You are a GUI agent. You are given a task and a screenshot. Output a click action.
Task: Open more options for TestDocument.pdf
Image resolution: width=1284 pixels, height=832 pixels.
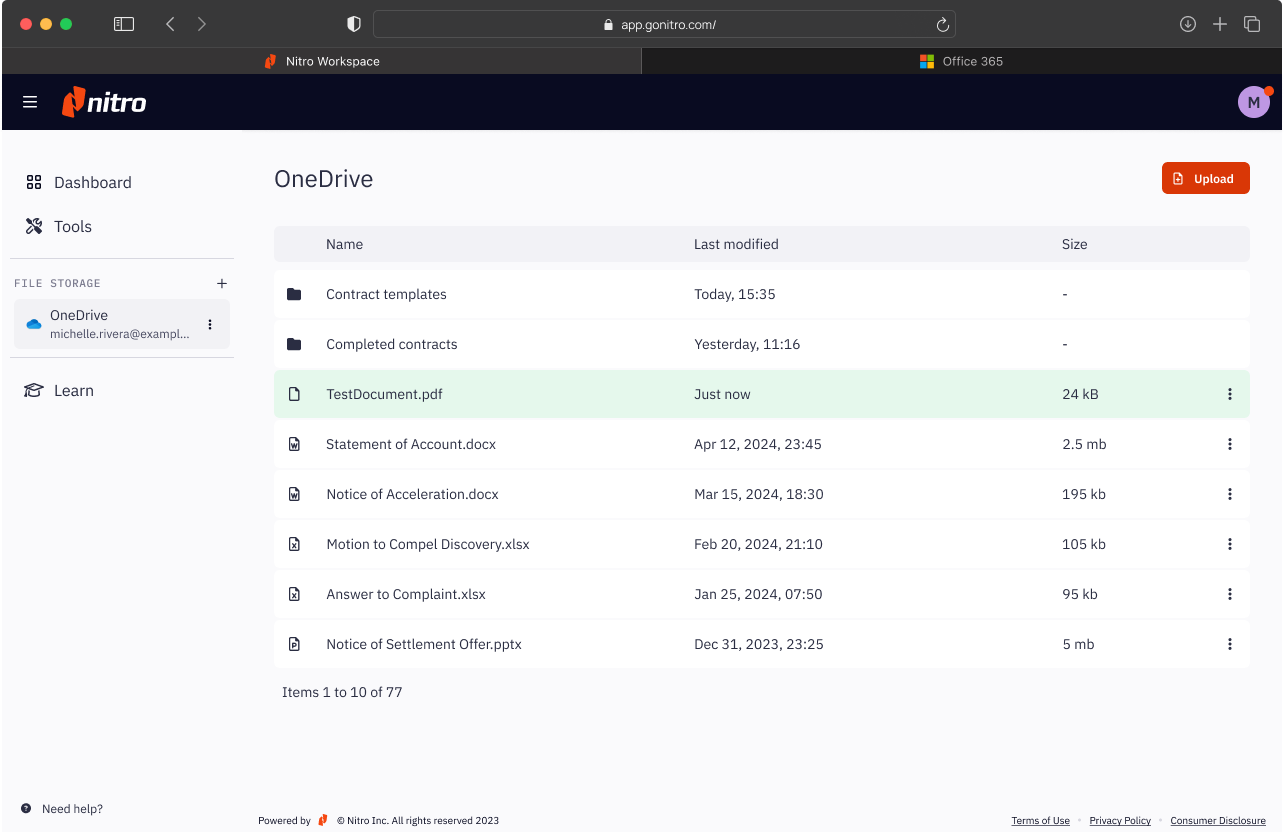[x=1229, y=394]
